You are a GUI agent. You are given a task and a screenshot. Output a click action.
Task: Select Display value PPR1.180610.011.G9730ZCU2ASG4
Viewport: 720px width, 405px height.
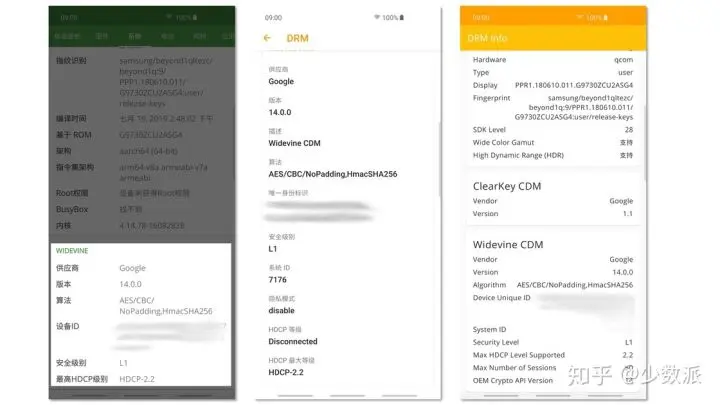click(574, 85)
